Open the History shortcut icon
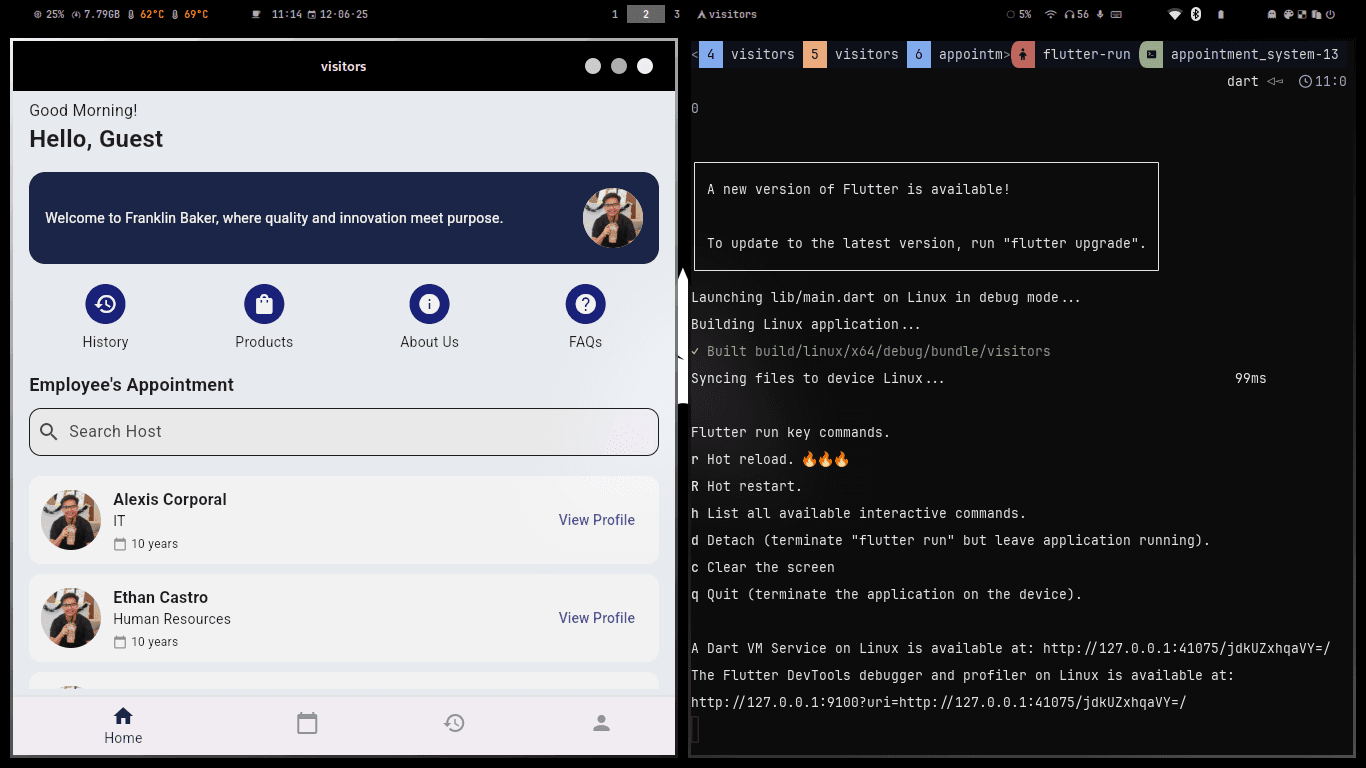1366x768 pixels. tap(105, 304)
